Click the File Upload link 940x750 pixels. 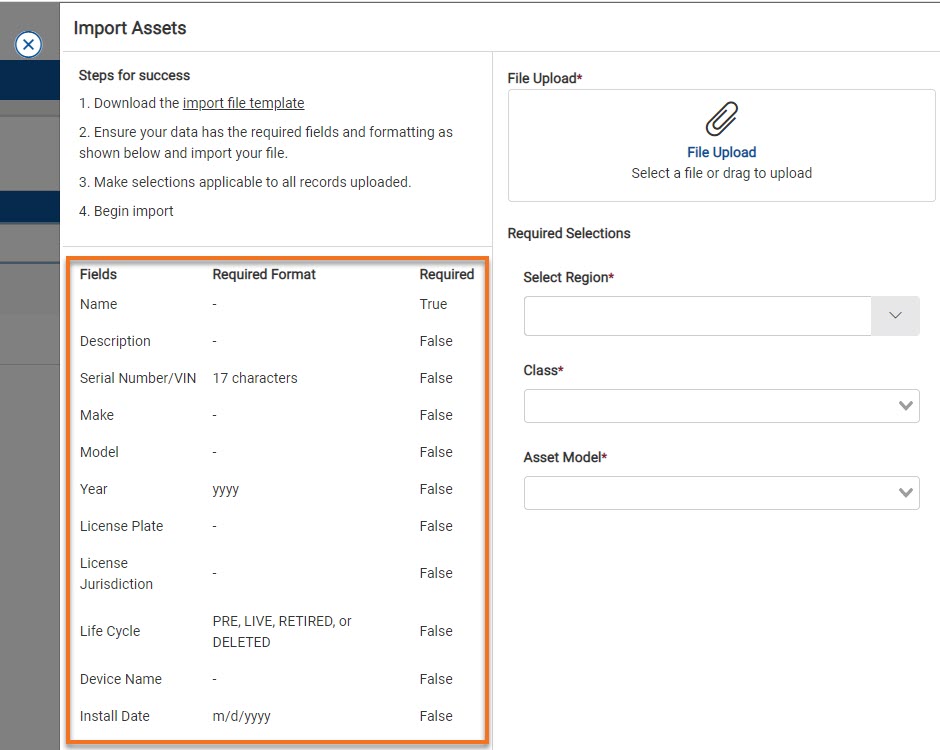pos(722,152)
